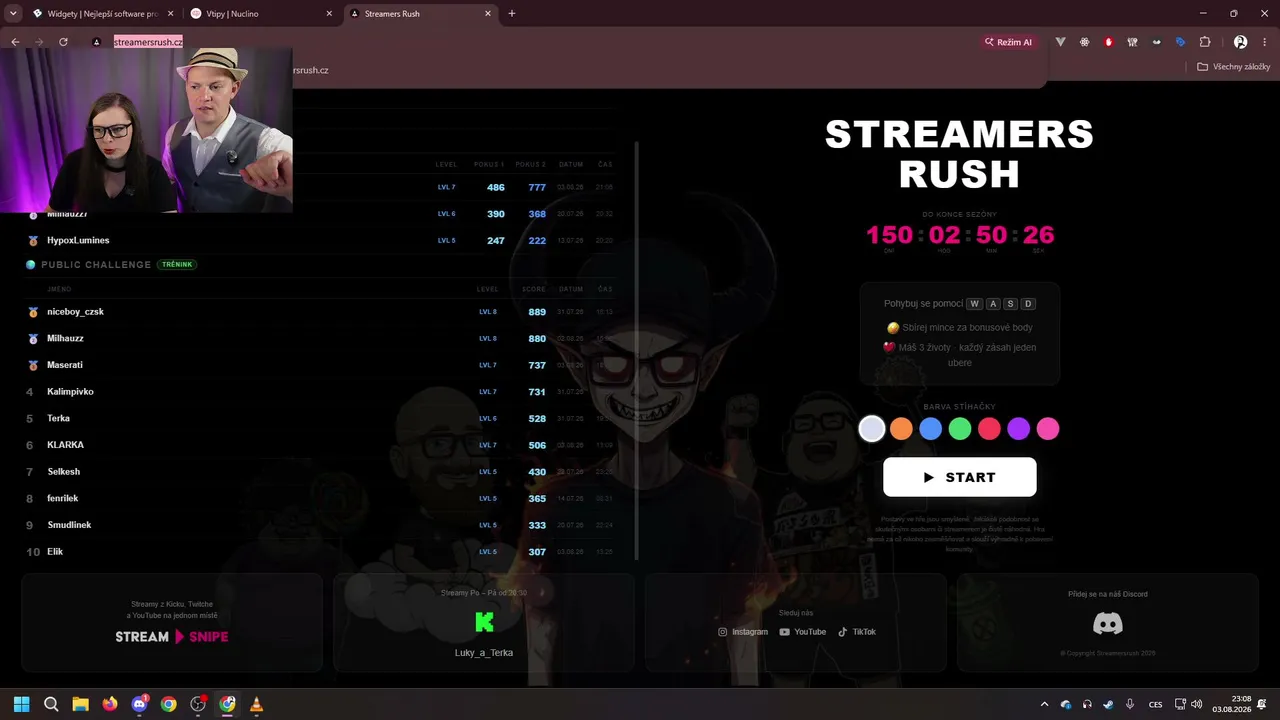1280x720 pixels.
Task: Open Windows taskbar search
Action: tap(51, 704)
